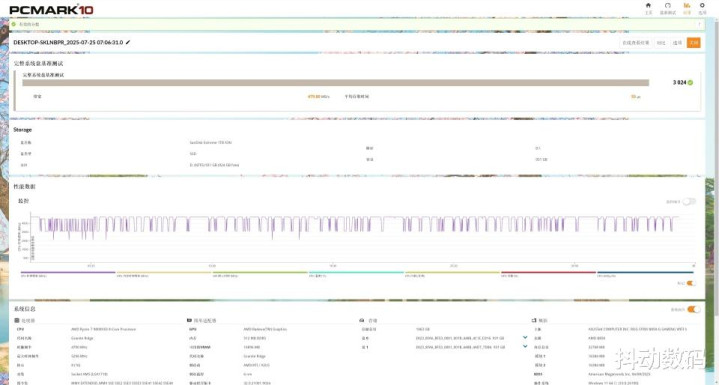
Task: Dismiss the green notification banner
Action: (x=700, y=24)
